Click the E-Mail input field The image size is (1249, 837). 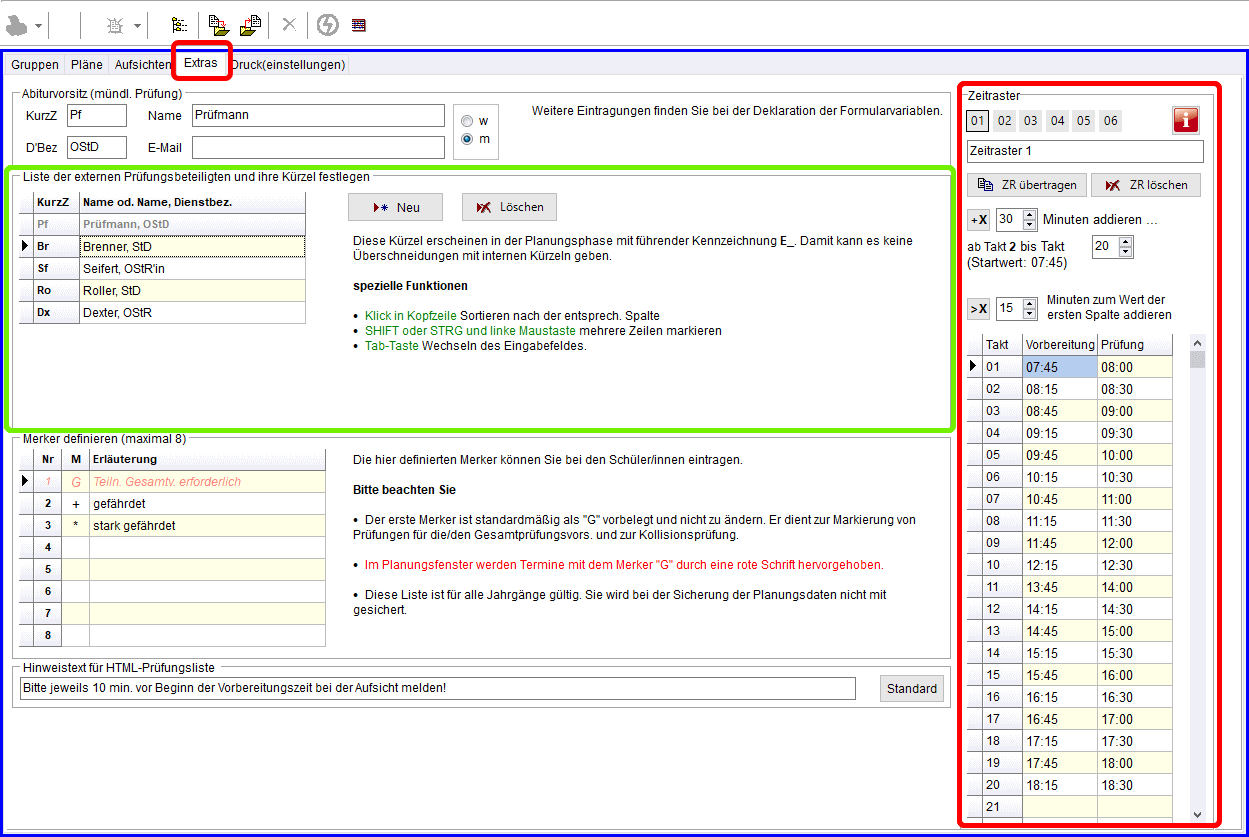pyautogui.click(x=318, y=148)
